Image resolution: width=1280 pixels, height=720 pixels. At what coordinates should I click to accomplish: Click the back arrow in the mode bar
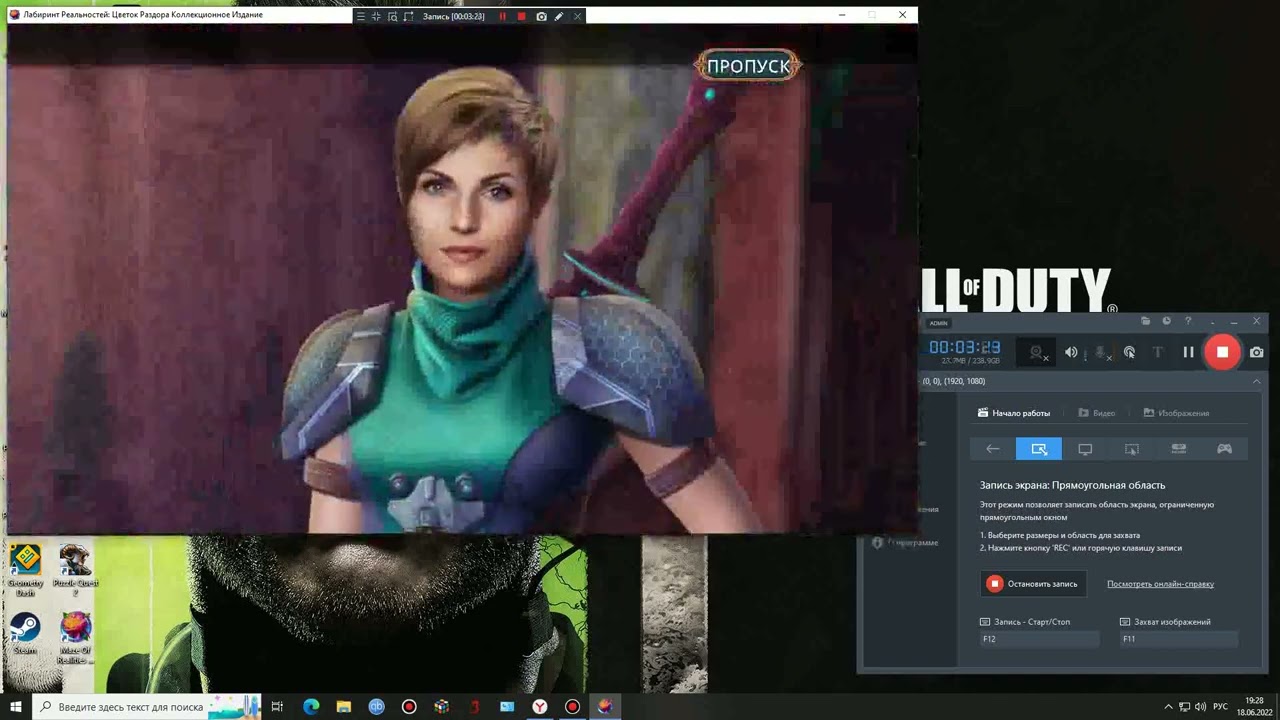coord(993,449)
